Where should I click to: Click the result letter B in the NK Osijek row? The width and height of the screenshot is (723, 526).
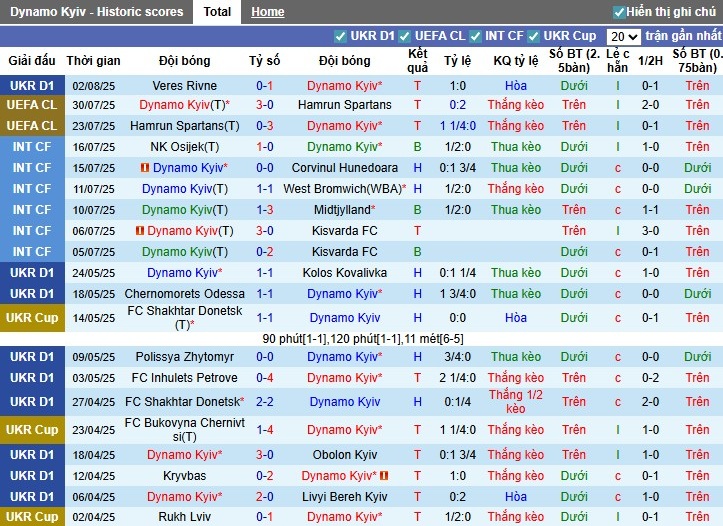pyautogui.click(x=417, y=147)
